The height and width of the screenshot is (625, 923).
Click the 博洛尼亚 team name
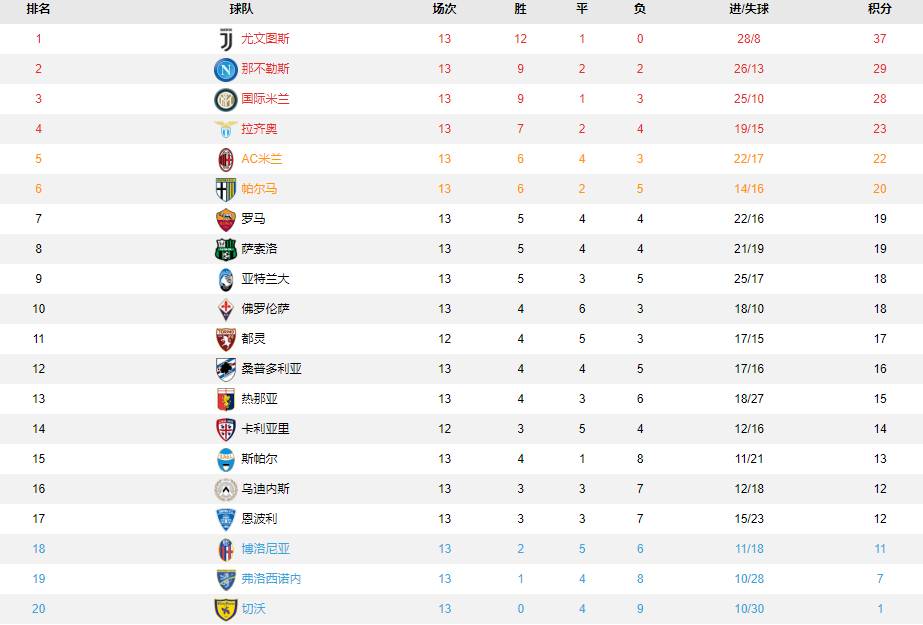[265, 549]
